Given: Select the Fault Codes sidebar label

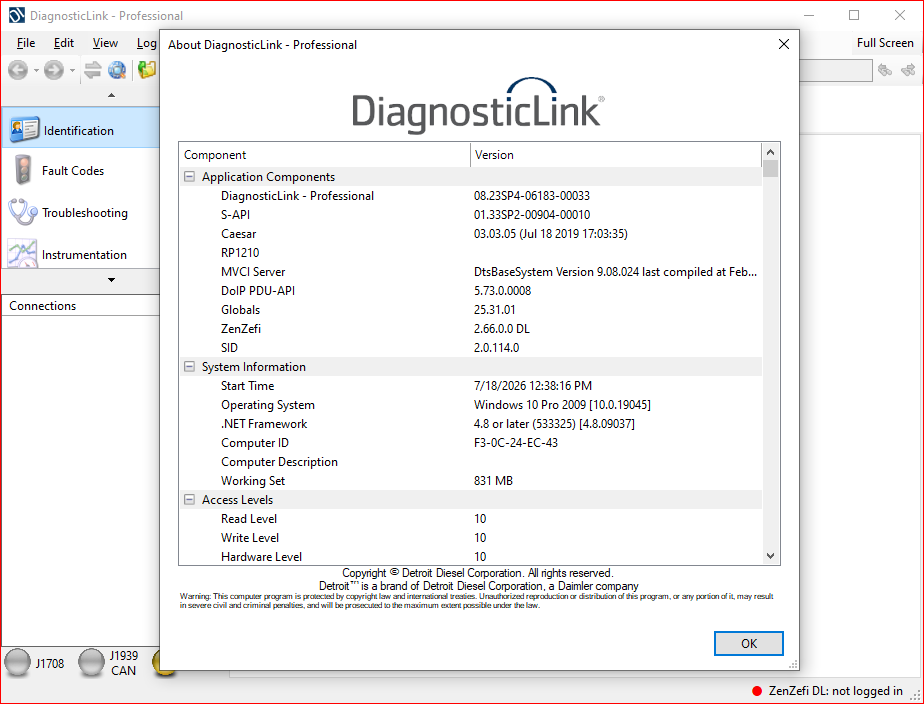Looking at the screenshot, I should click(x=73, y=171).
